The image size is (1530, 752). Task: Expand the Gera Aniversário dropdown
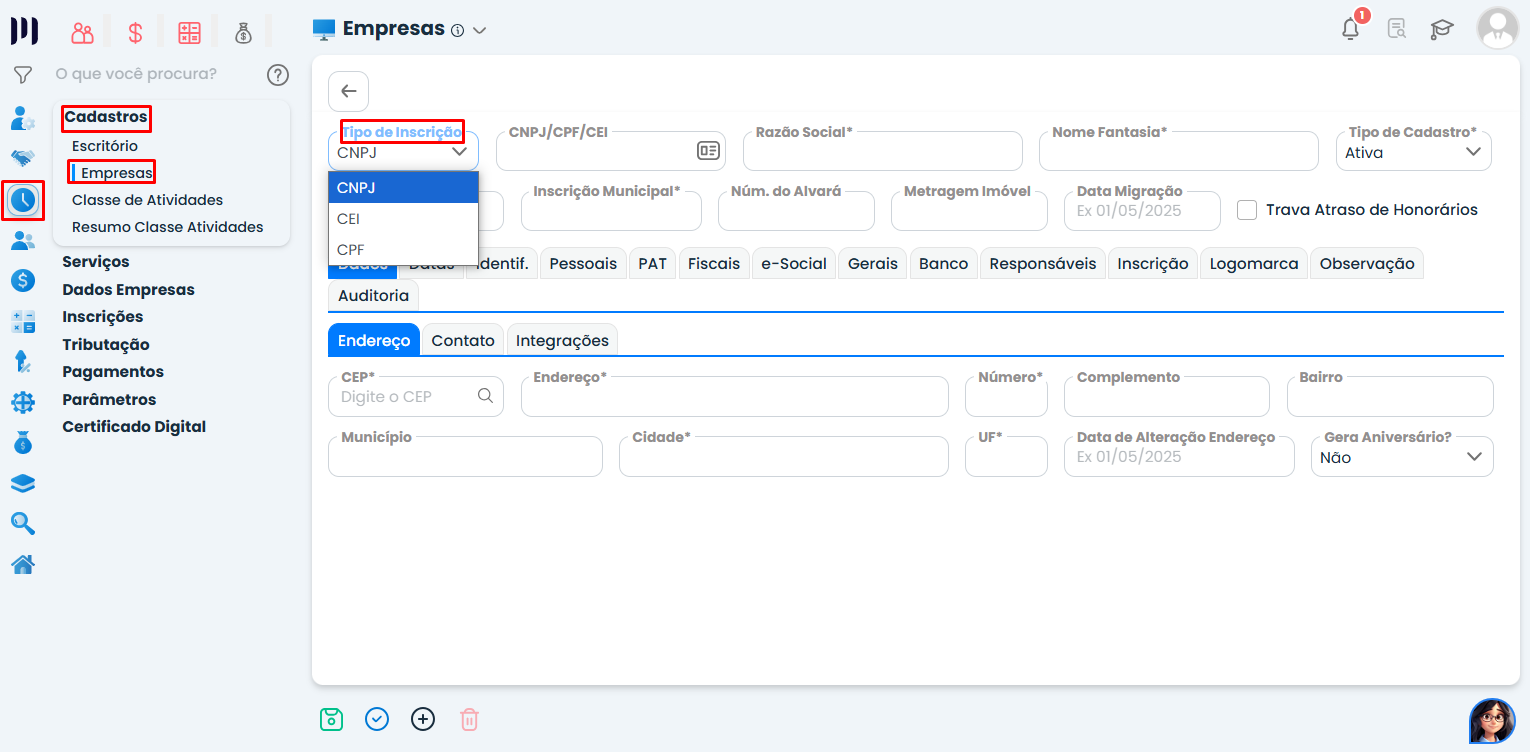[x=1401, y=457]
